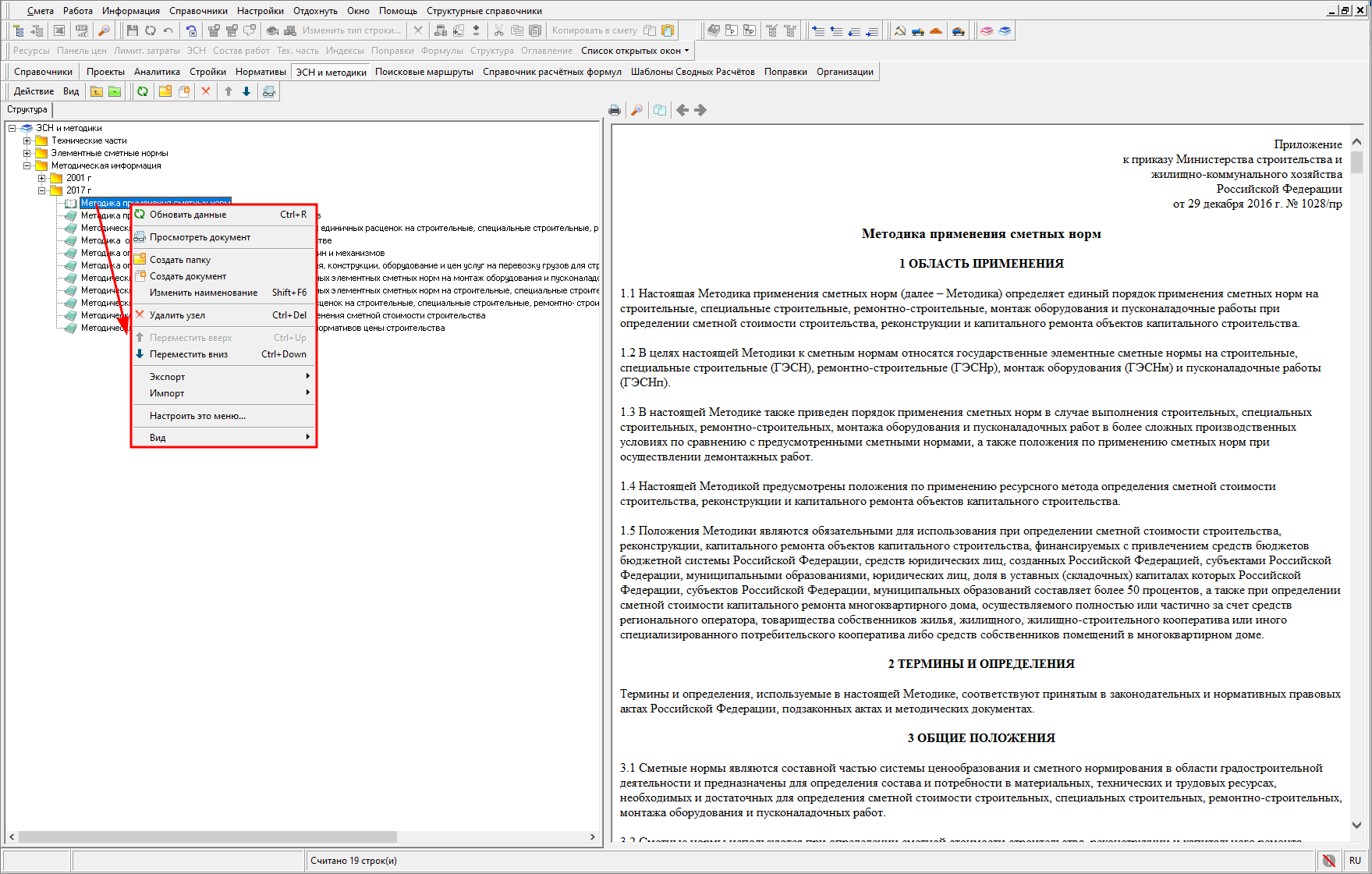
Task: Open the 'Поисковые маршруты' tab
Action: [424, 72]
